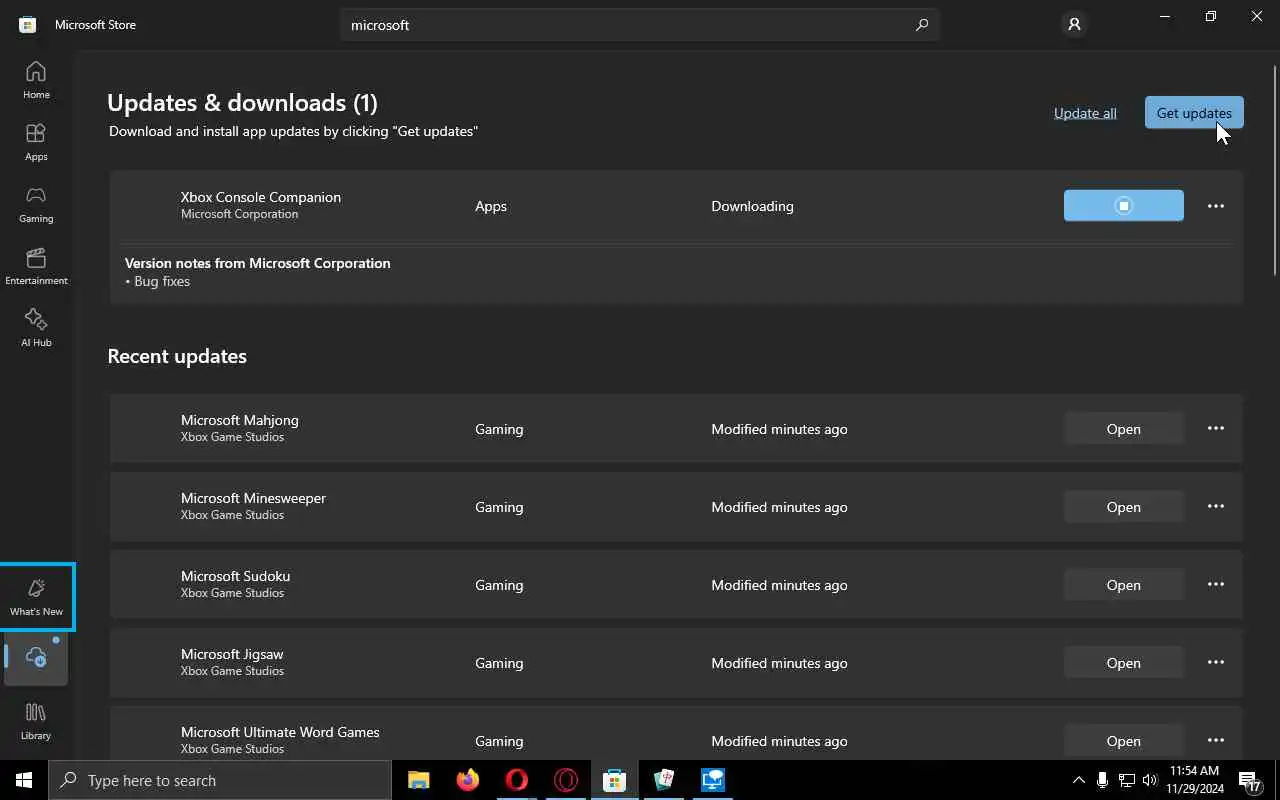
Task: Click the Downloading status text
Action: click(x=752, y=206)
